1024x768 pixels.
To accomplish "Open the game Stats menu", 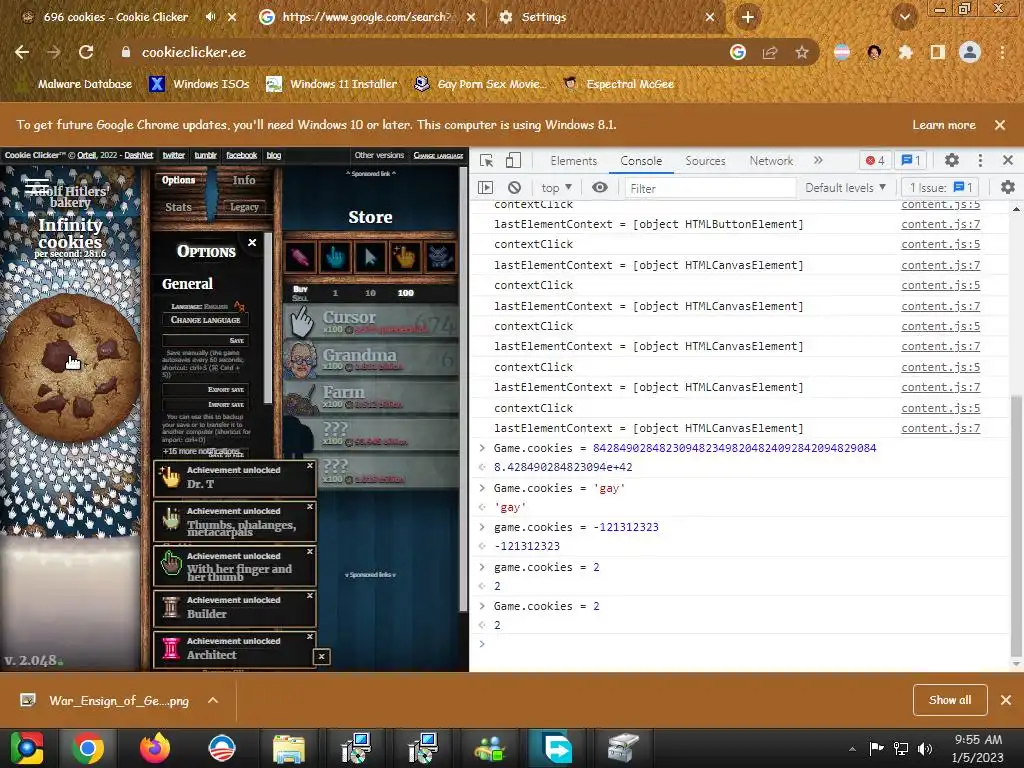I will click(178, 207).
